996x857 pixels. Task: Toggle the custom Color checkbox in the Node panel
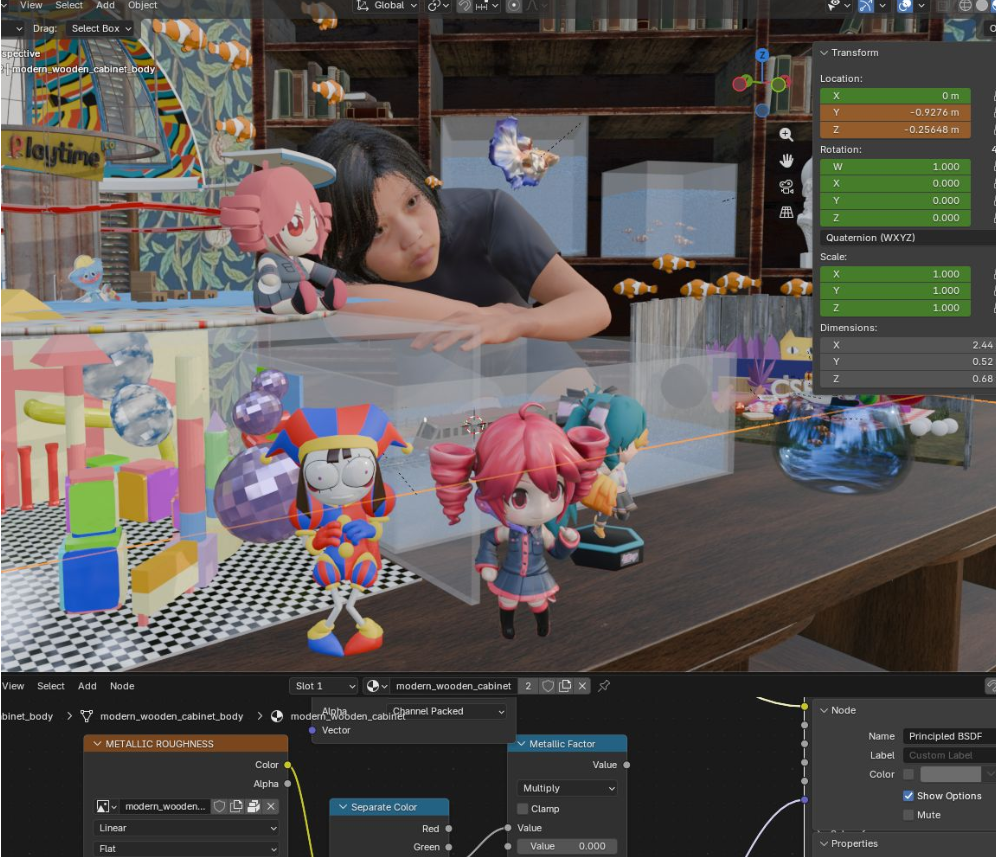pos(908,774)
